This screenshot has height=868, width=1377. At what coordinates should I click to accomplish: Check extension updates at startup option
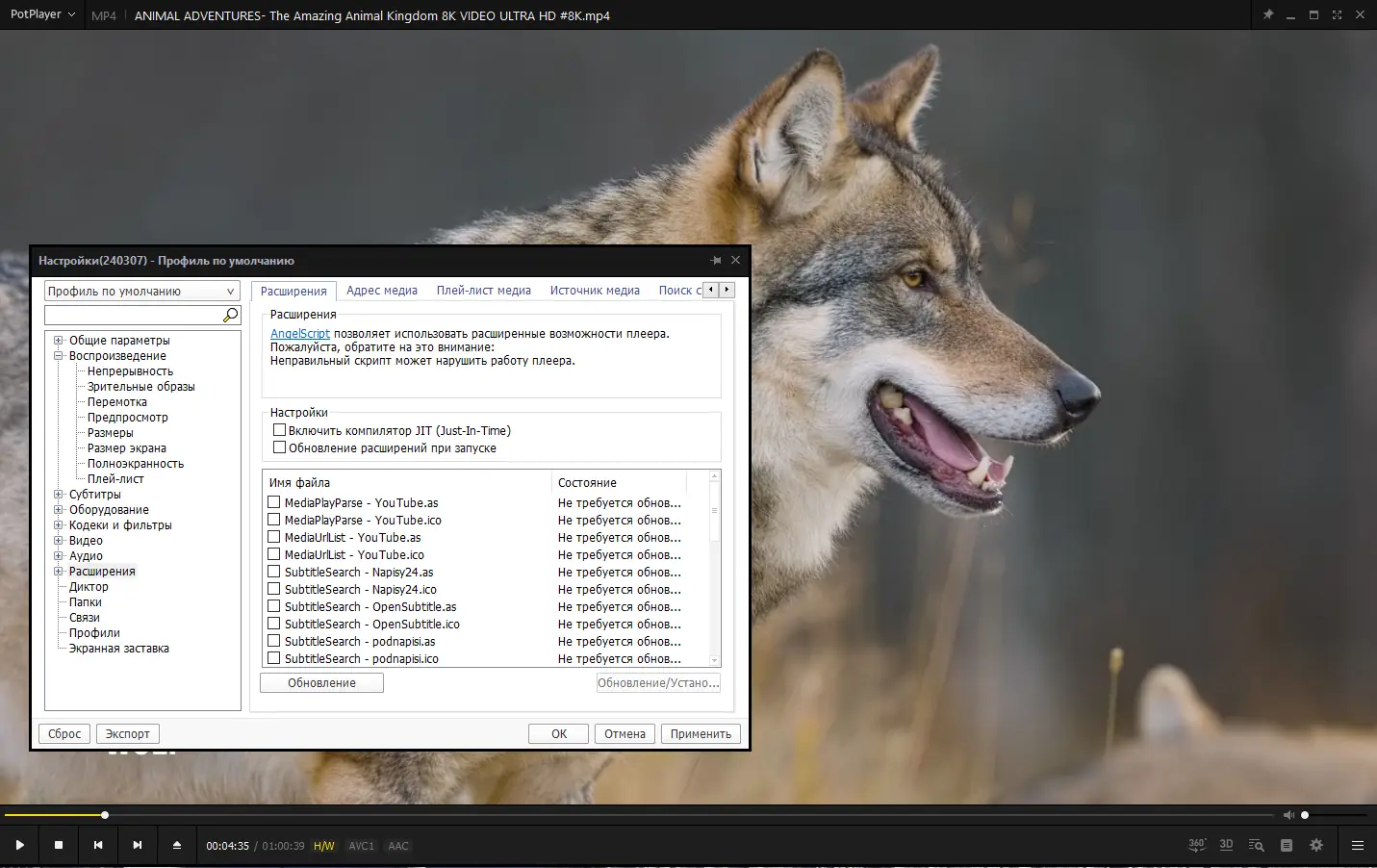[x=279, y=447]
